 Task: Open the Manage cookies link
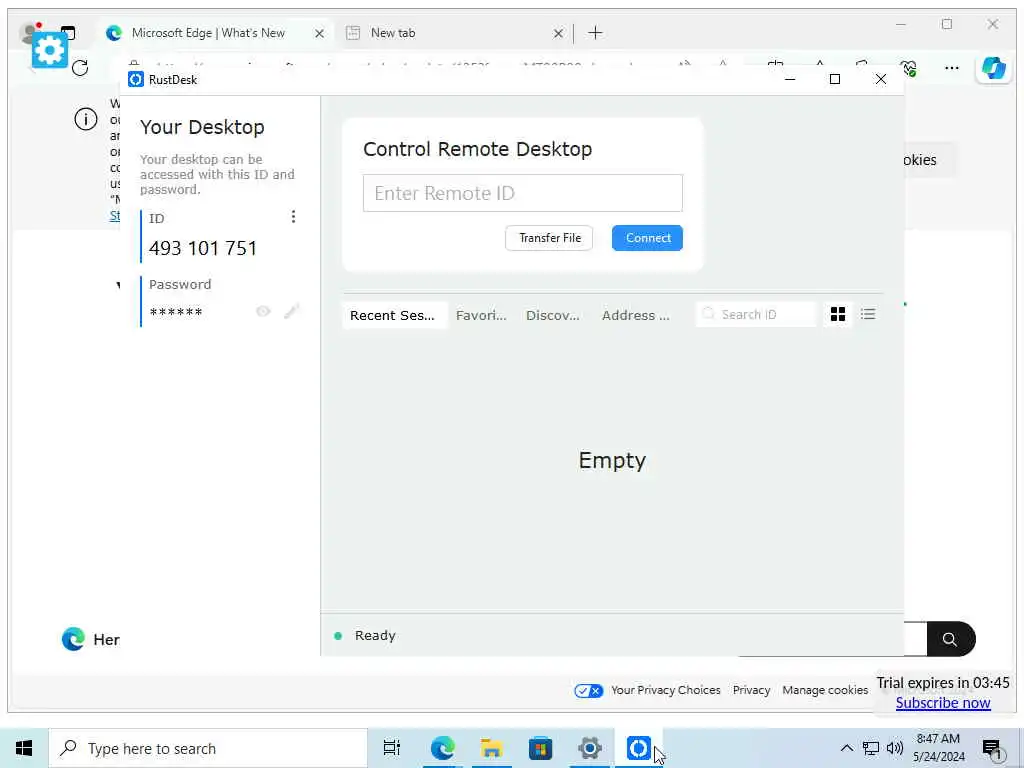point(825,690)
